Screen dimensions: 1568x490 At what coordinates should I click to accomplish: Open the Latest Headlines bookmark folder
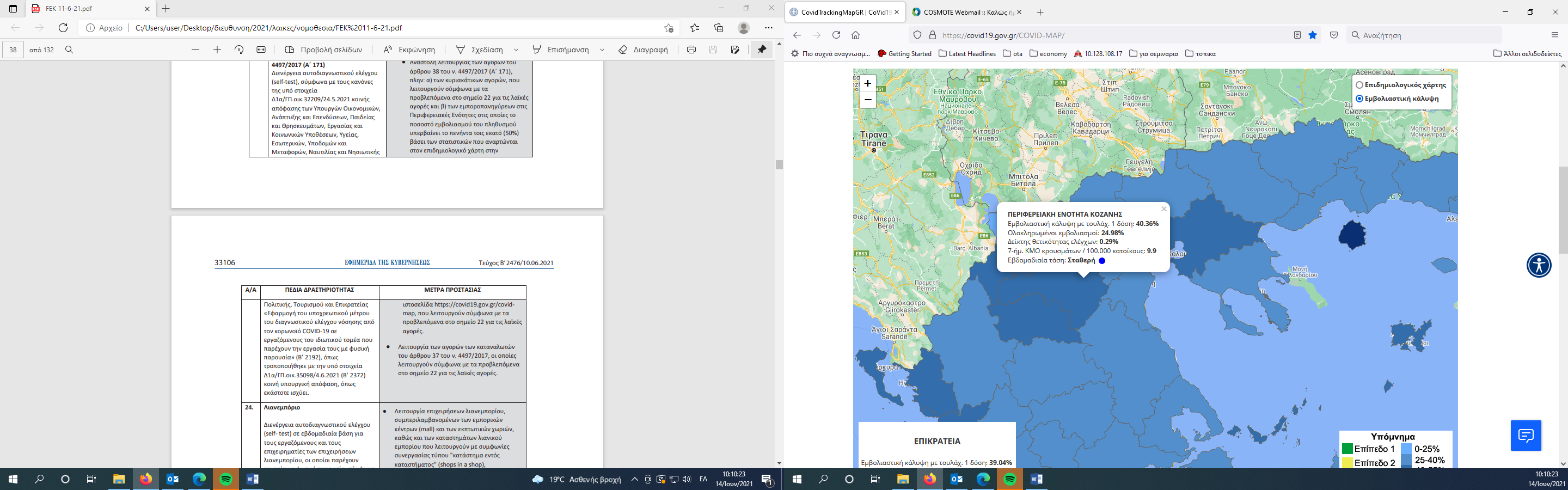966,53
